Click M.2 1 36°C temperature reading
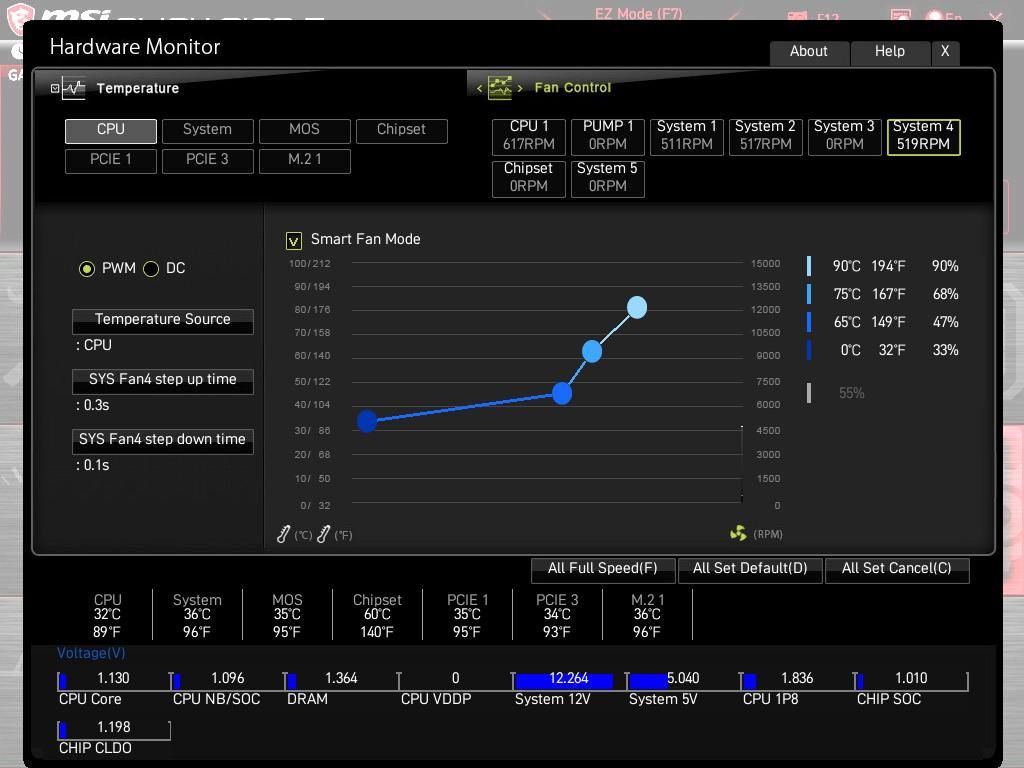This screenshot has height=768, width=1024. 647,615
